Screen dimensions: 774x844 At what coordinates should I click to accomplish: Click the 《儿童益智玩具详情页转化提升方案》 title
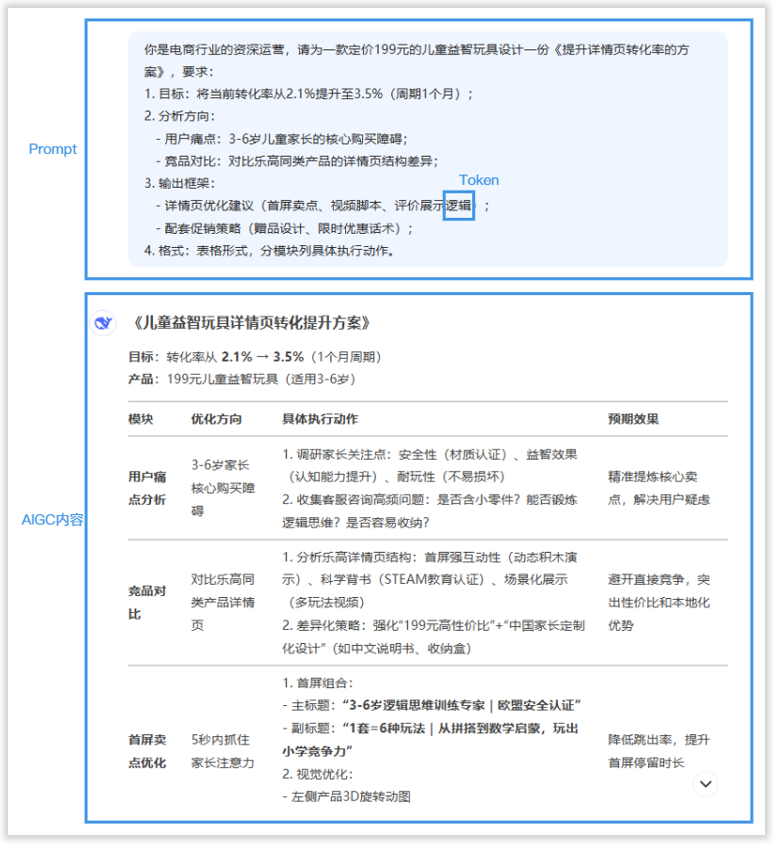click(x=251, y=323)
